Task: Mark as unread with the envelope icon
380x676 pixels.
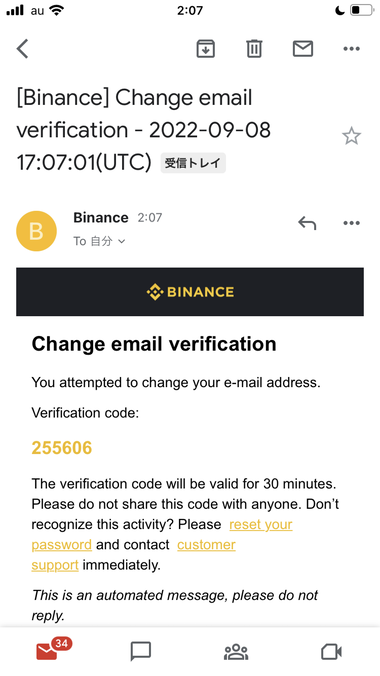Action: [303, 48]
